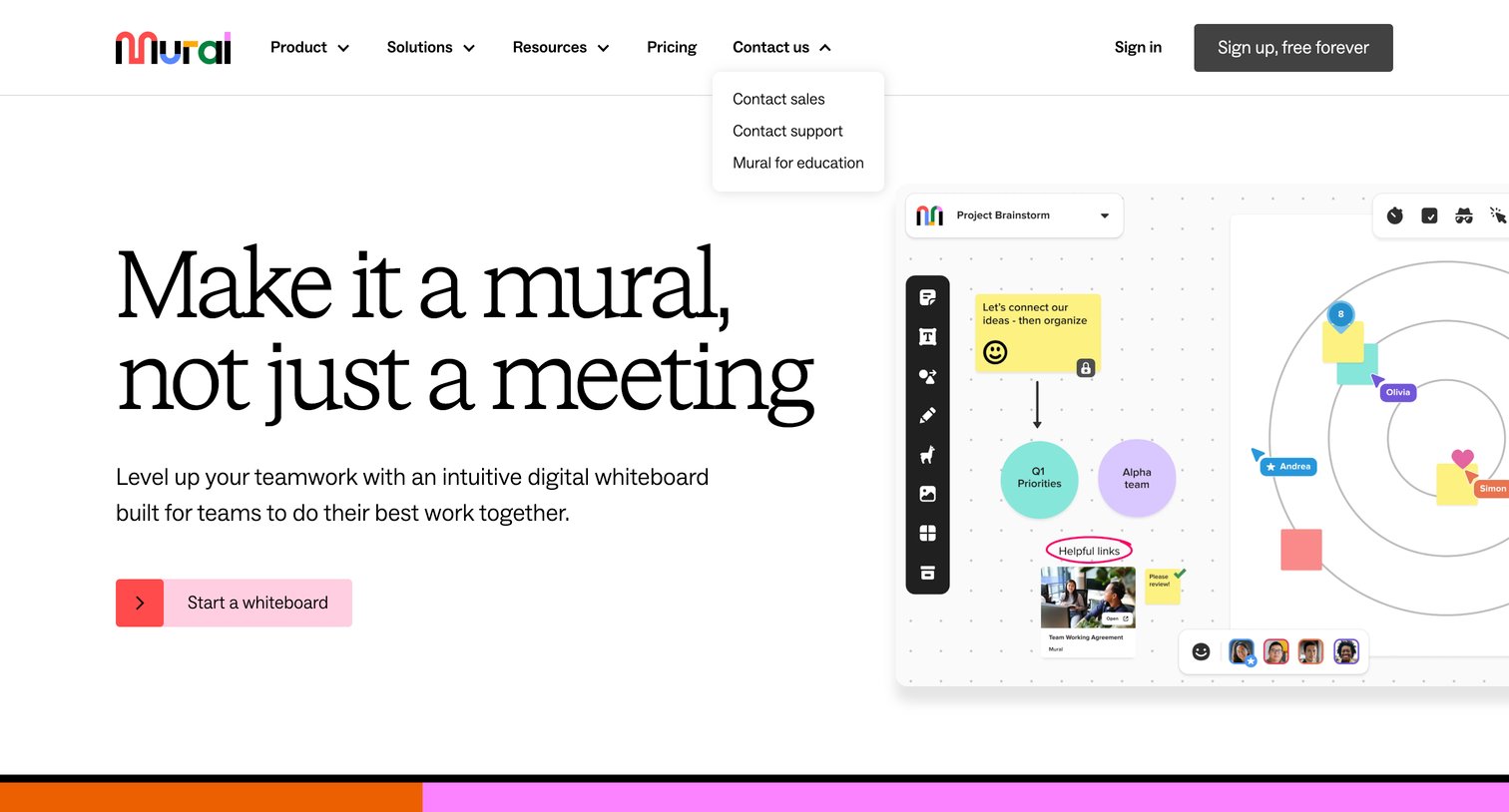
Task: Click the Olivia cursor label
Action: 1398,392
